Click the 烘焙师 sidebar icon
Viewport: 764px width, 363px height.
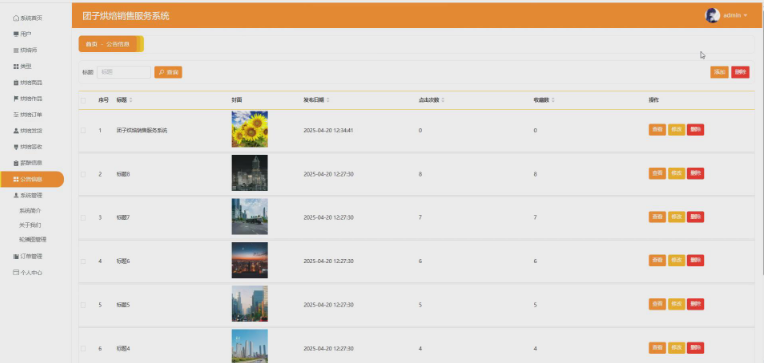coord(16,50)
